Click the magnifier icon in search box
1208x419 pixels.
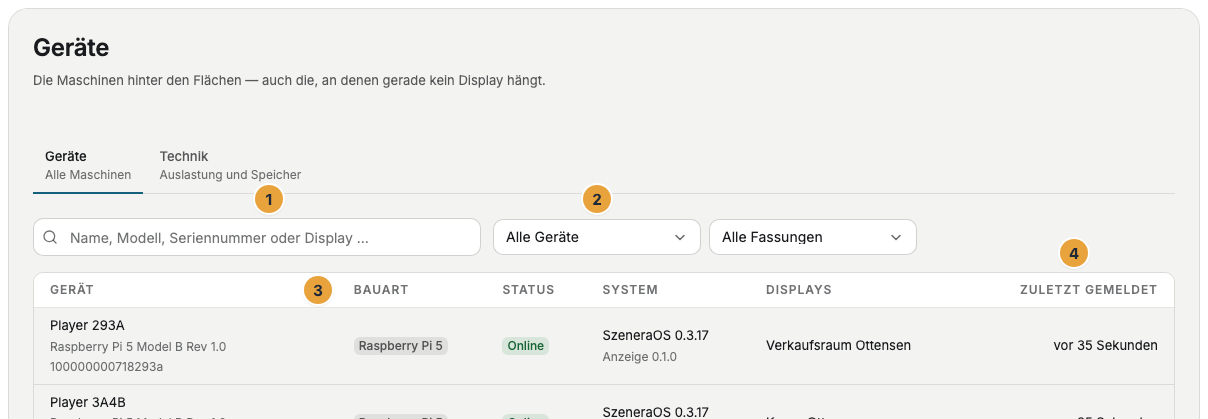coord(50,238)
